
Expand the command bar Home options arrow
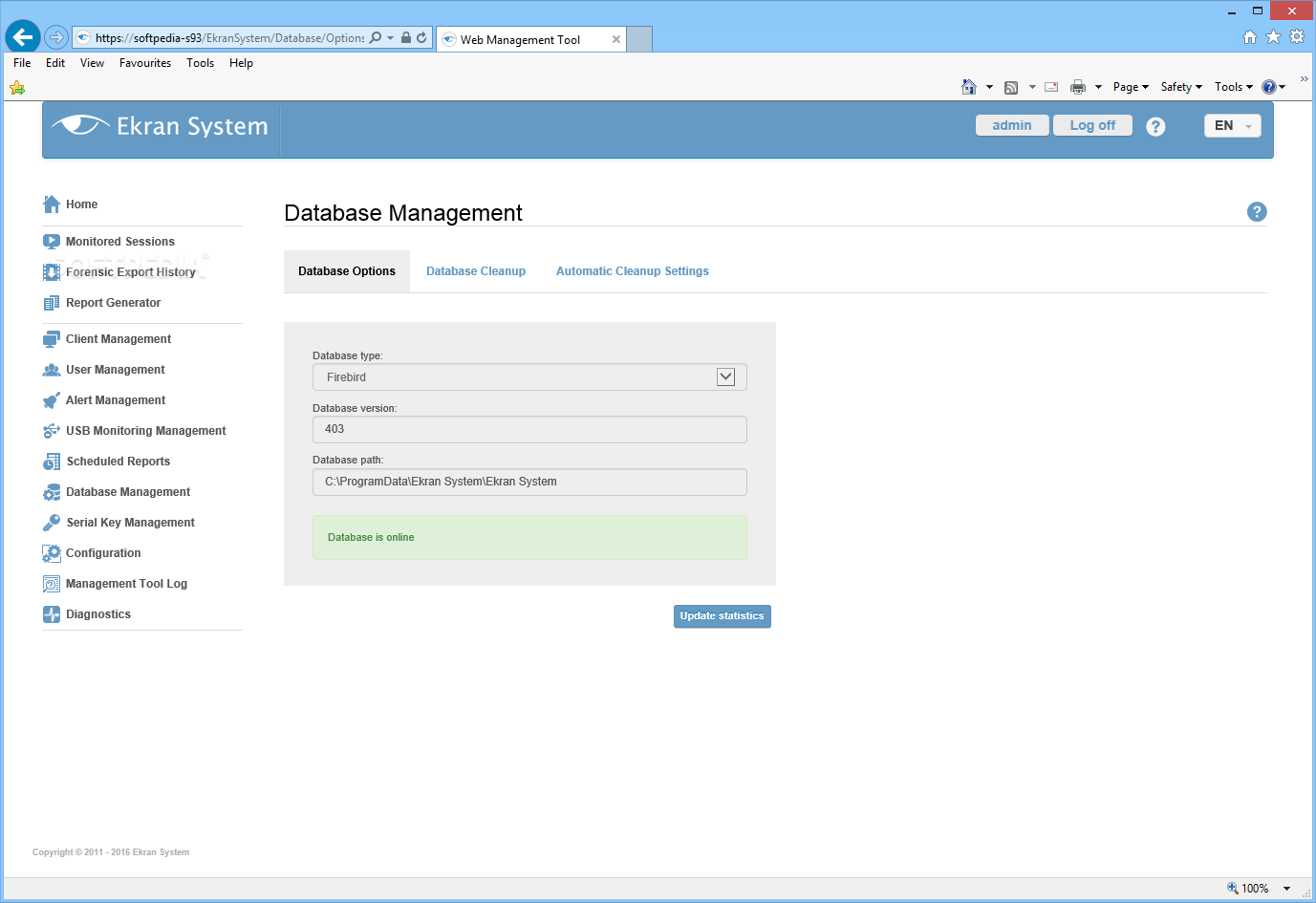(x=989, y=87)
